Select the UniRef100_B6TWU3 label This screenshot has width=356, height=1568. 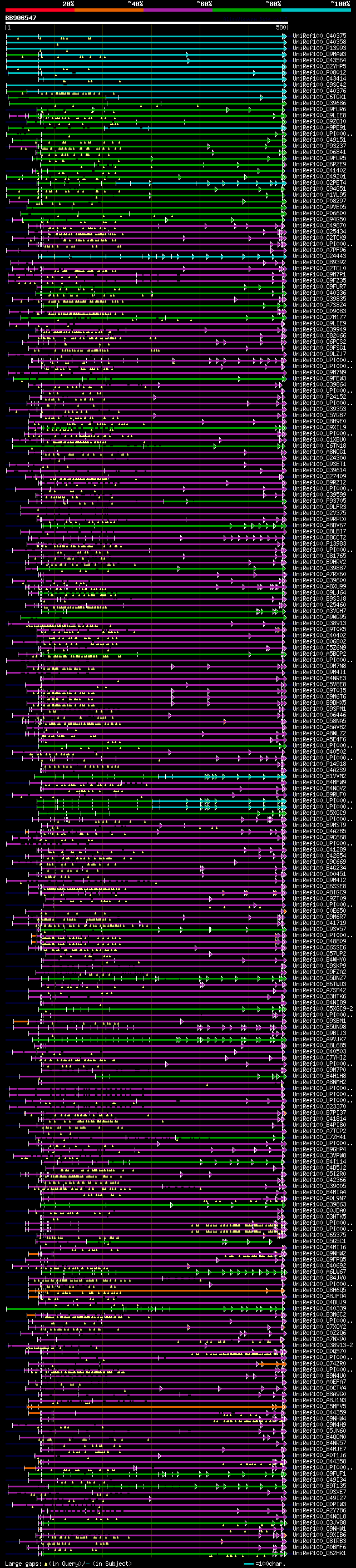(x=319, y=985)
